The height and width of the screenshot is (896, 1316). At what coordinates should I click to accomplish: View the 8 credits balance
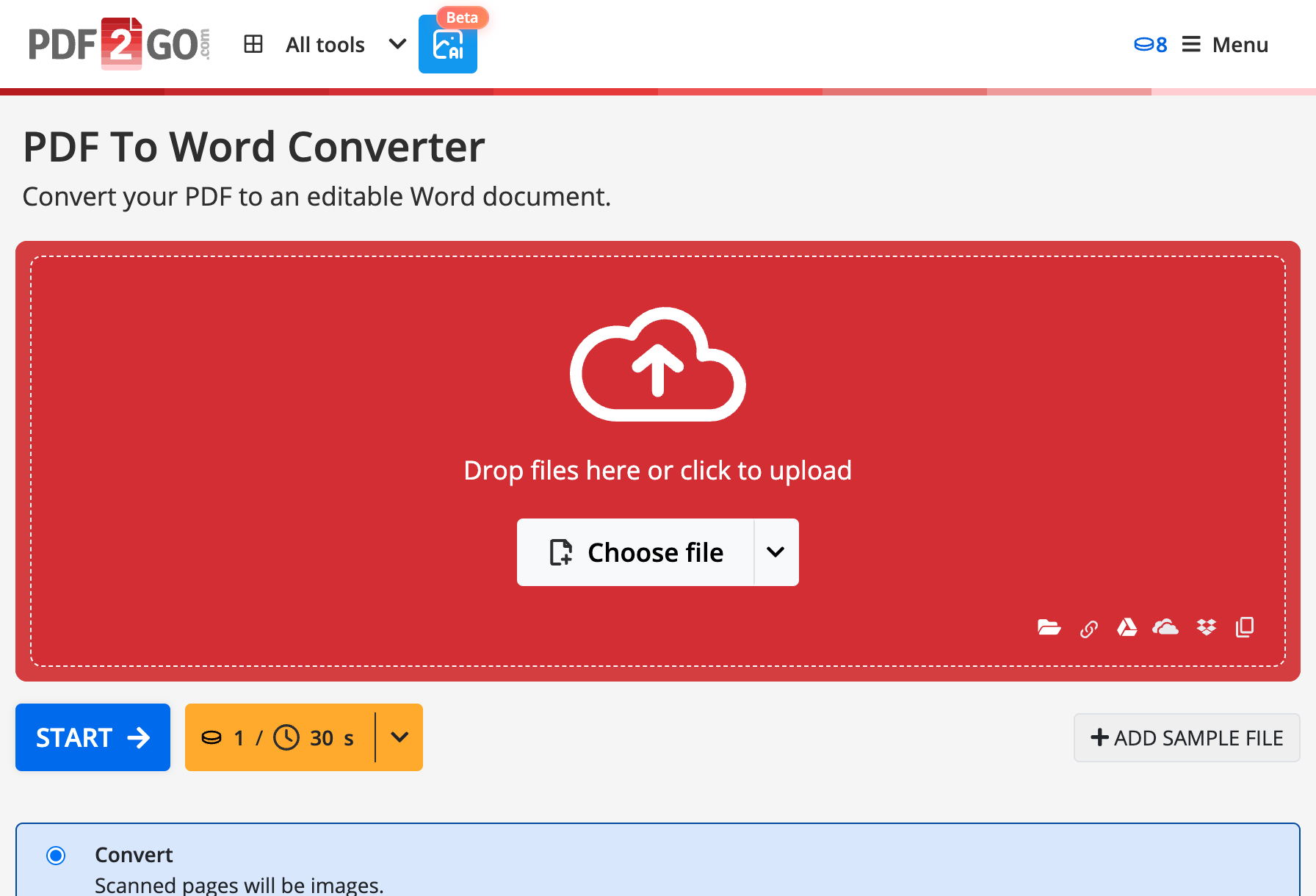point(1150,45)
